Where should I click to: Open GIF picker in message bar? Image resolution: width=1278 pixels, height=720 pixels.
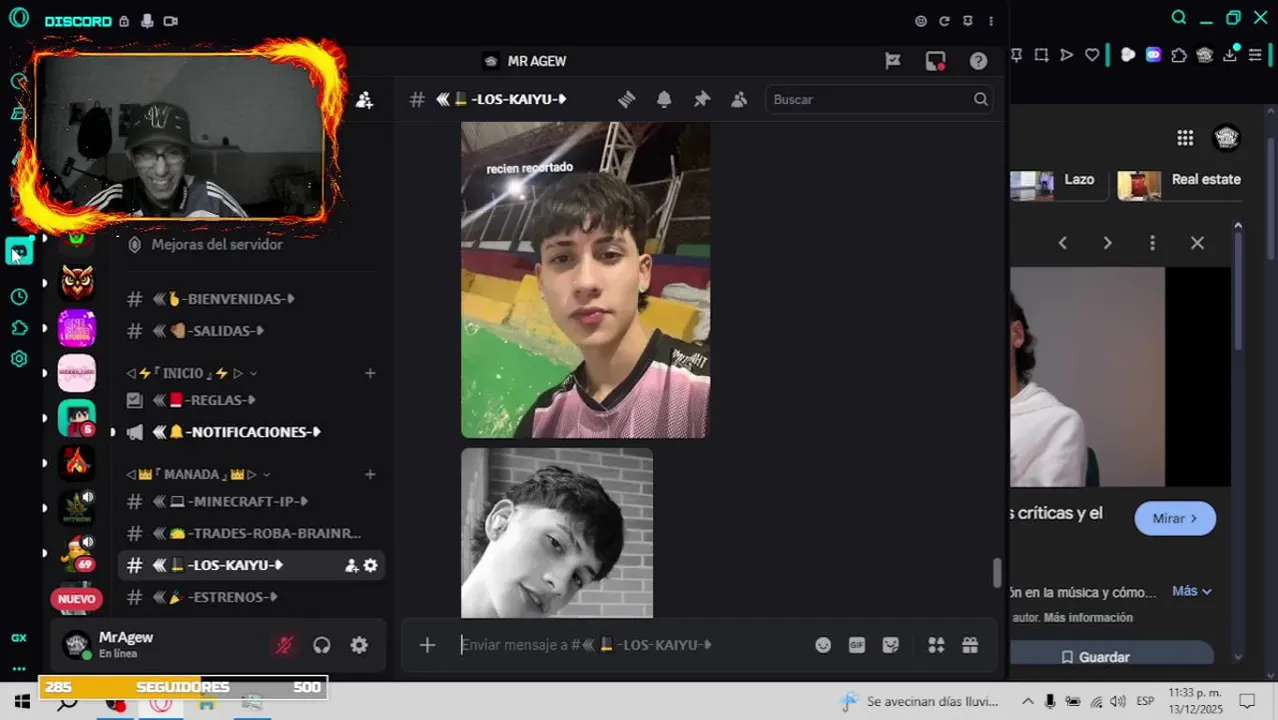click(x=857, y=645)
